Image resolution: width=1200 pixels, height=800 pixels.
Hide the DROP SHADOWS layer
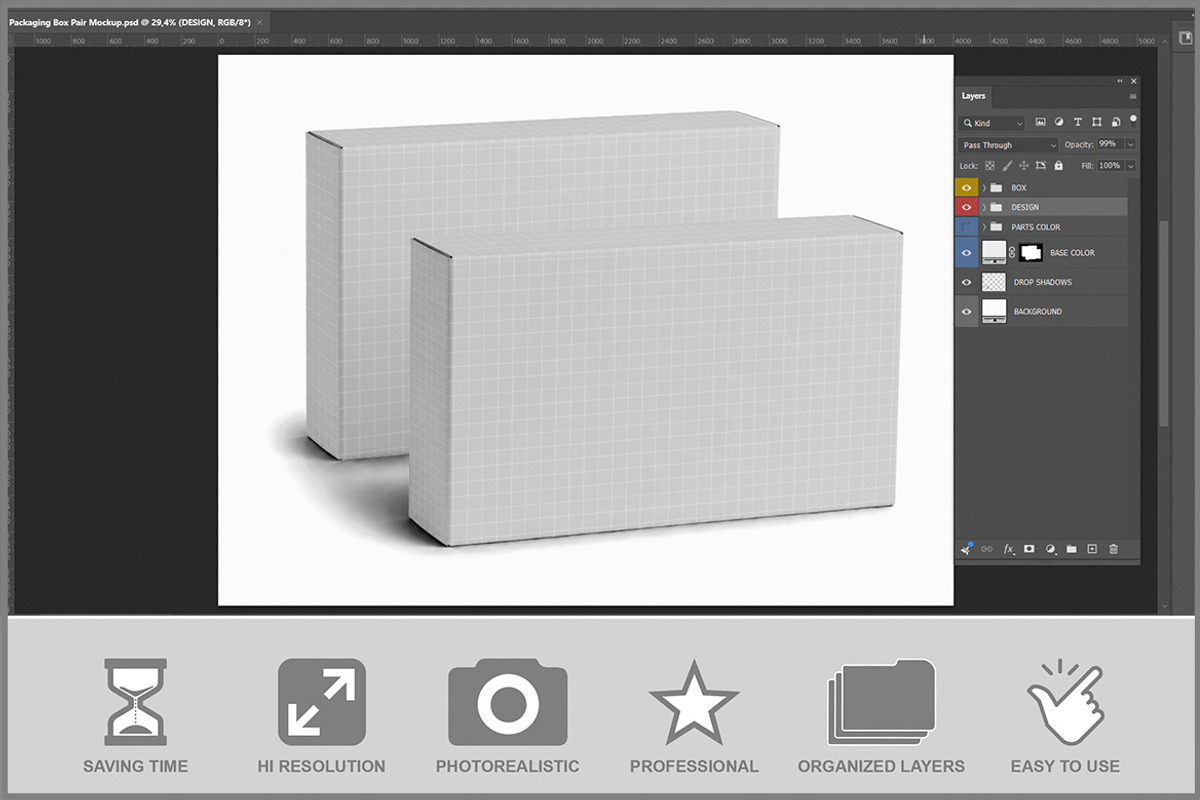[x=966, y=282]
